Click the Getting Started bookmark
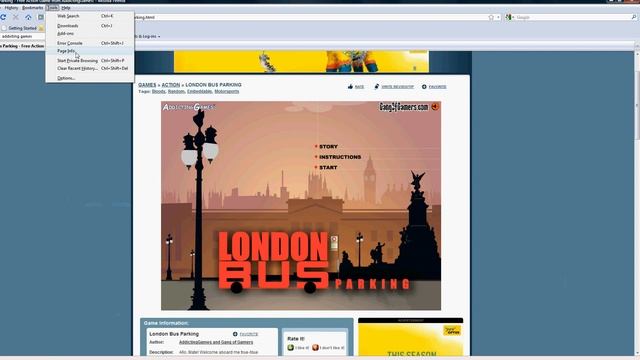Image resolution: width=640 pixels, height=360 pixels. [20, 28]
